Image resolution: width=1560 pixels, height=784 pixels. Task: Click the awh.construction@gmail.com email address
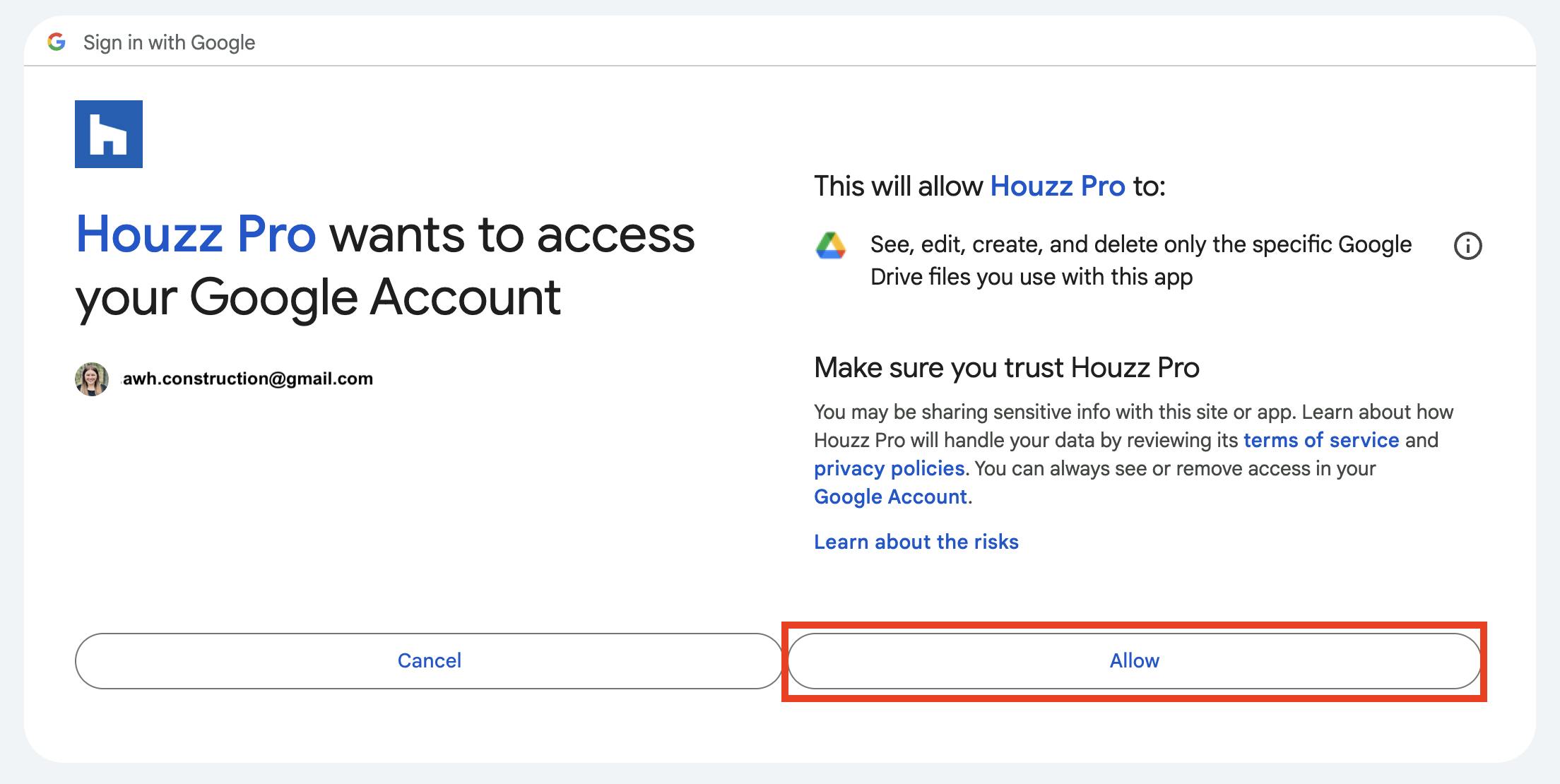point(248,379)
